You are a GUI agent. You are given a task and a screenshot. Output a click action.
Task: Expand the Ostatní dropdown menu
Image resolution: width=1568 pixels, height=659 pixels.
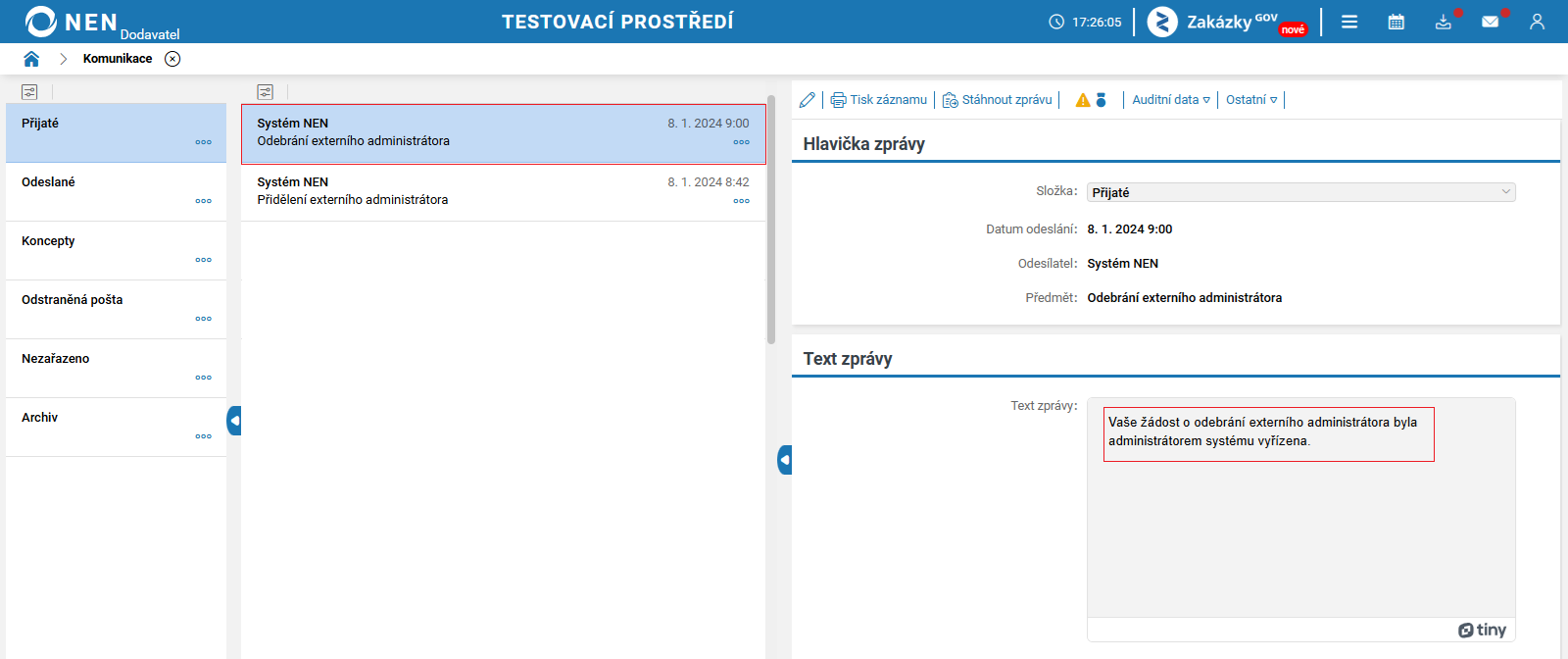tap(1251, 100)
